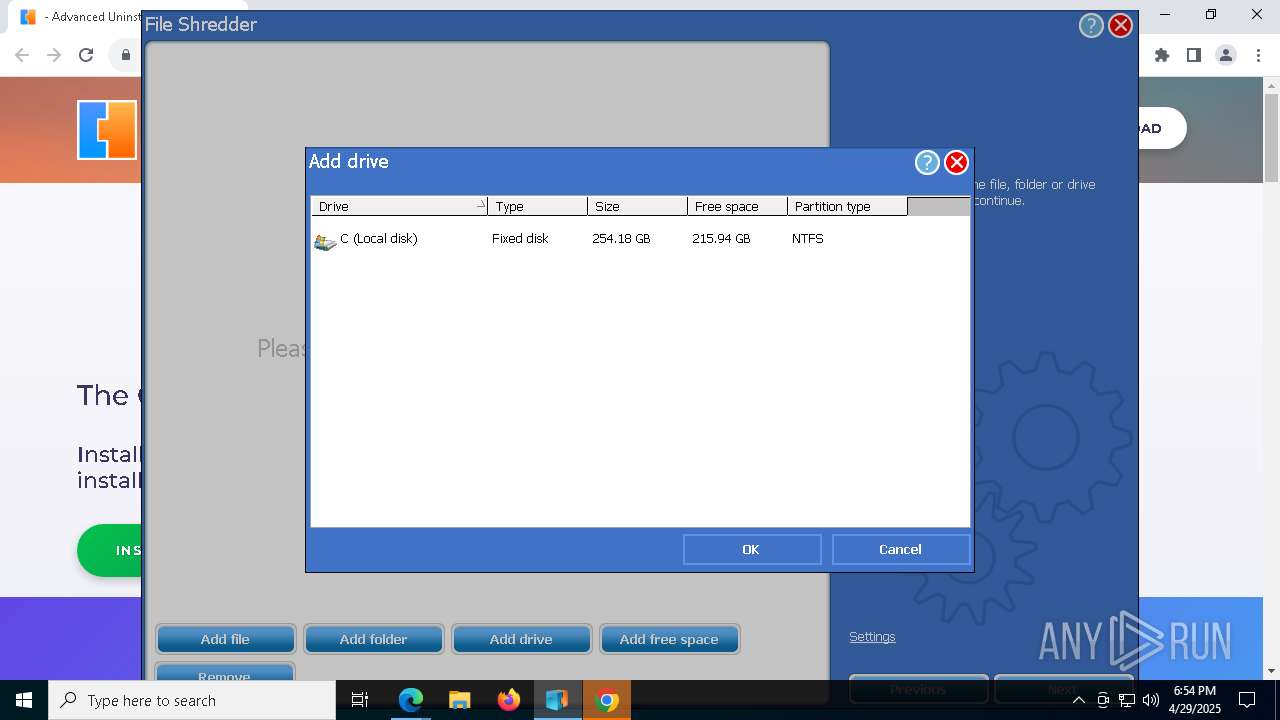The image size is (1280, 720).
Task: Open Task View on the taskbar
Action: point(360,700)
